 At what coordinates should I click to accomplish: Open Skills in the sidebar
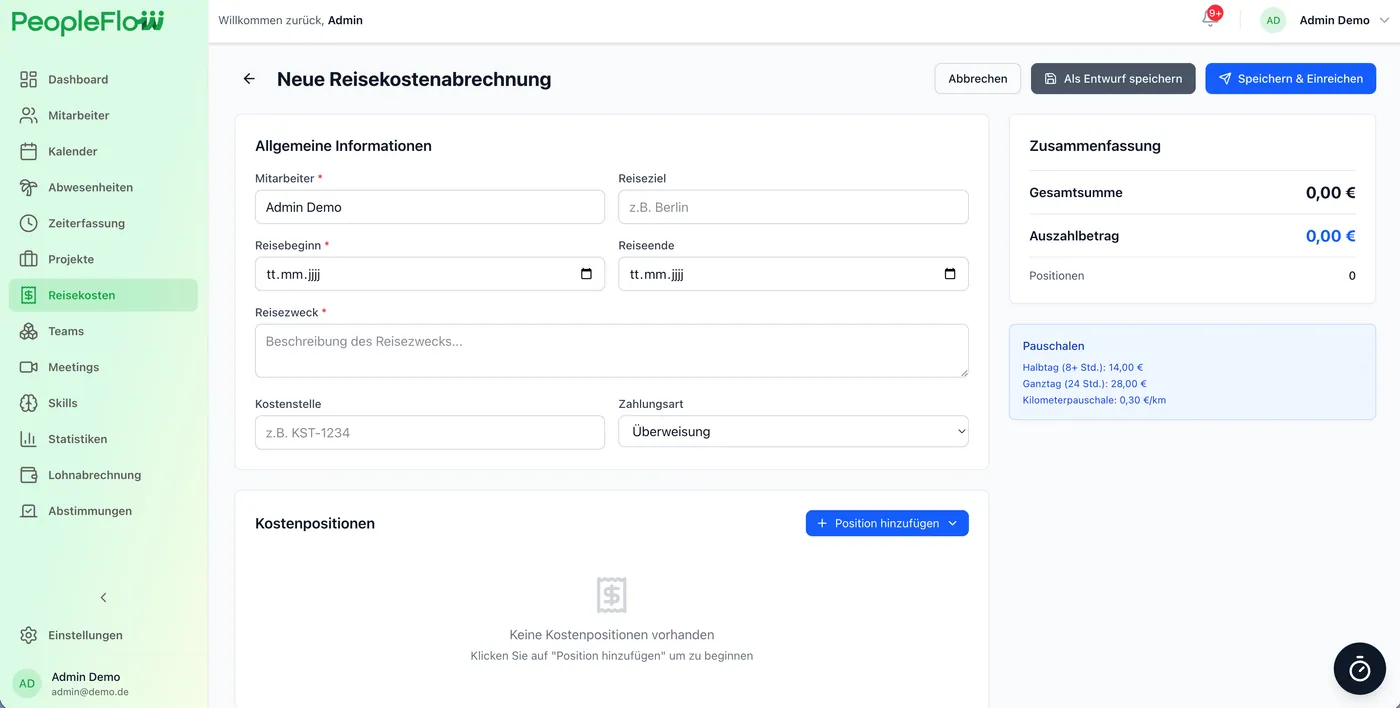[x=103, y=403]
